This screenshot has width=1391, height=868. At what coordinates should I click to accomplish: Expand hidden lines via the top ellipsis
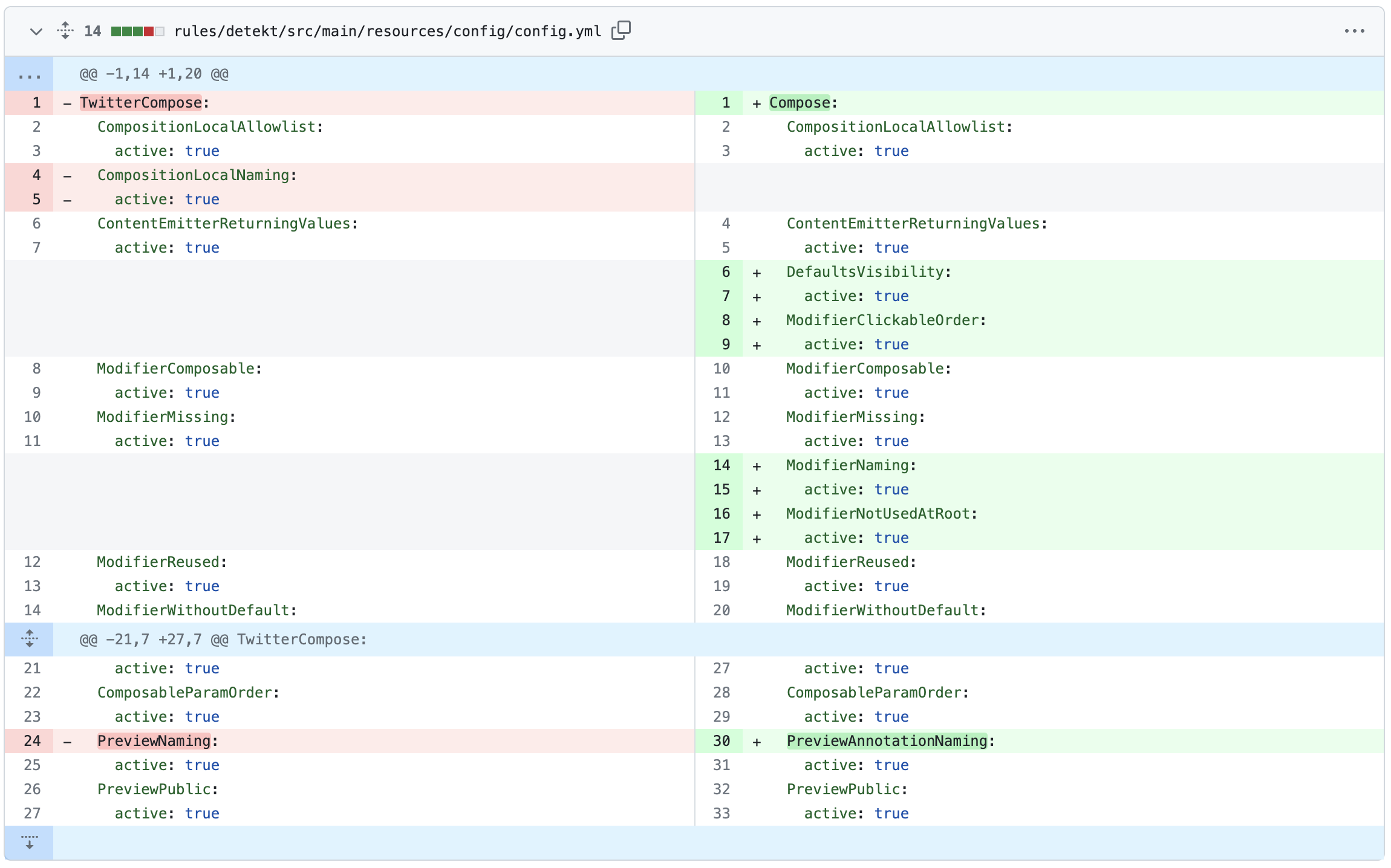tap(28, 73)
